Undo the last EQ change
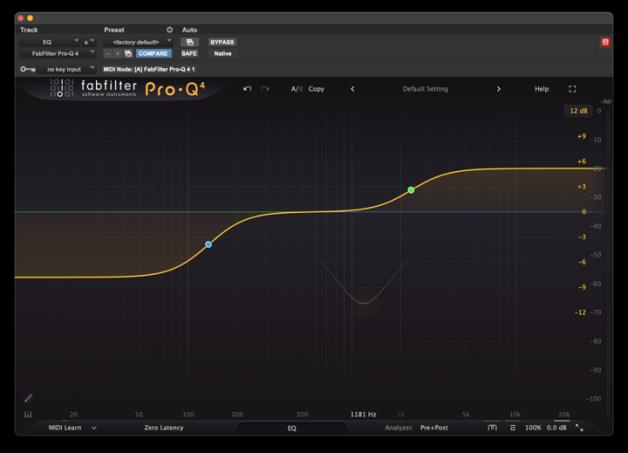Screen dimensions: 628x453 (x=247, y=89)
